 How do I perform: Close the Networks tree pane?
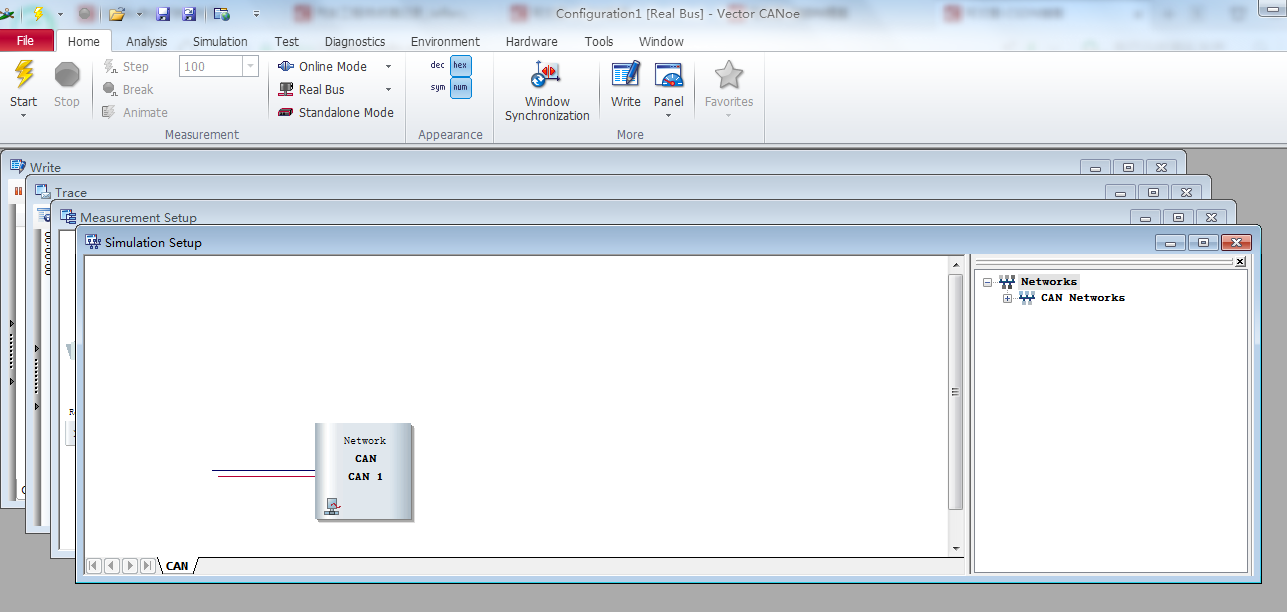1240,262
